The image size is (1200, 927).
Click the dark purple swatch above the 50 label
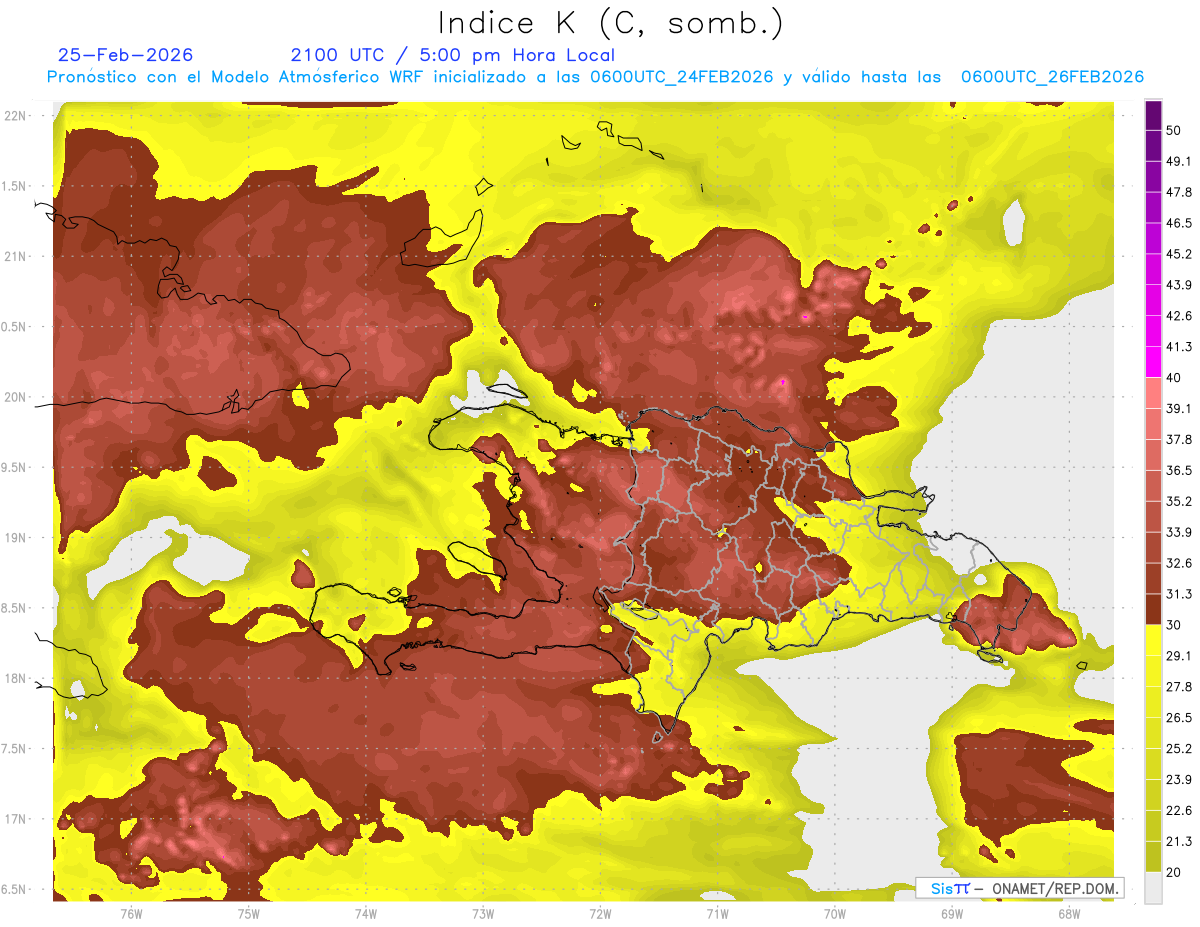tap(1153, 115)
